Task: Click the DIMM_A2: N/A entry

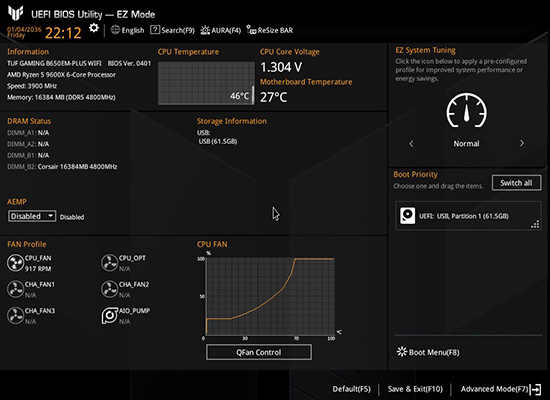Action: click(x=28, y=144)
